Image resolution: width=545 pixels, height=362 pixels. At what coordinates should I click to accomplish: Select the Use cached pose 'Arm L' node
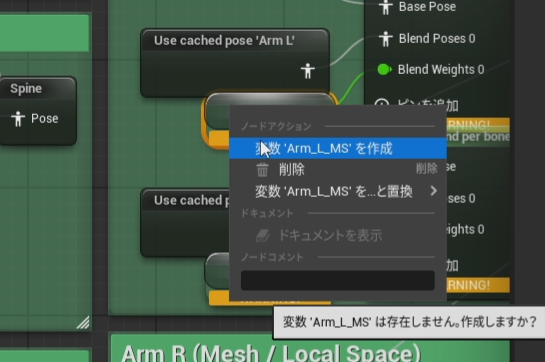coord(235,41)
